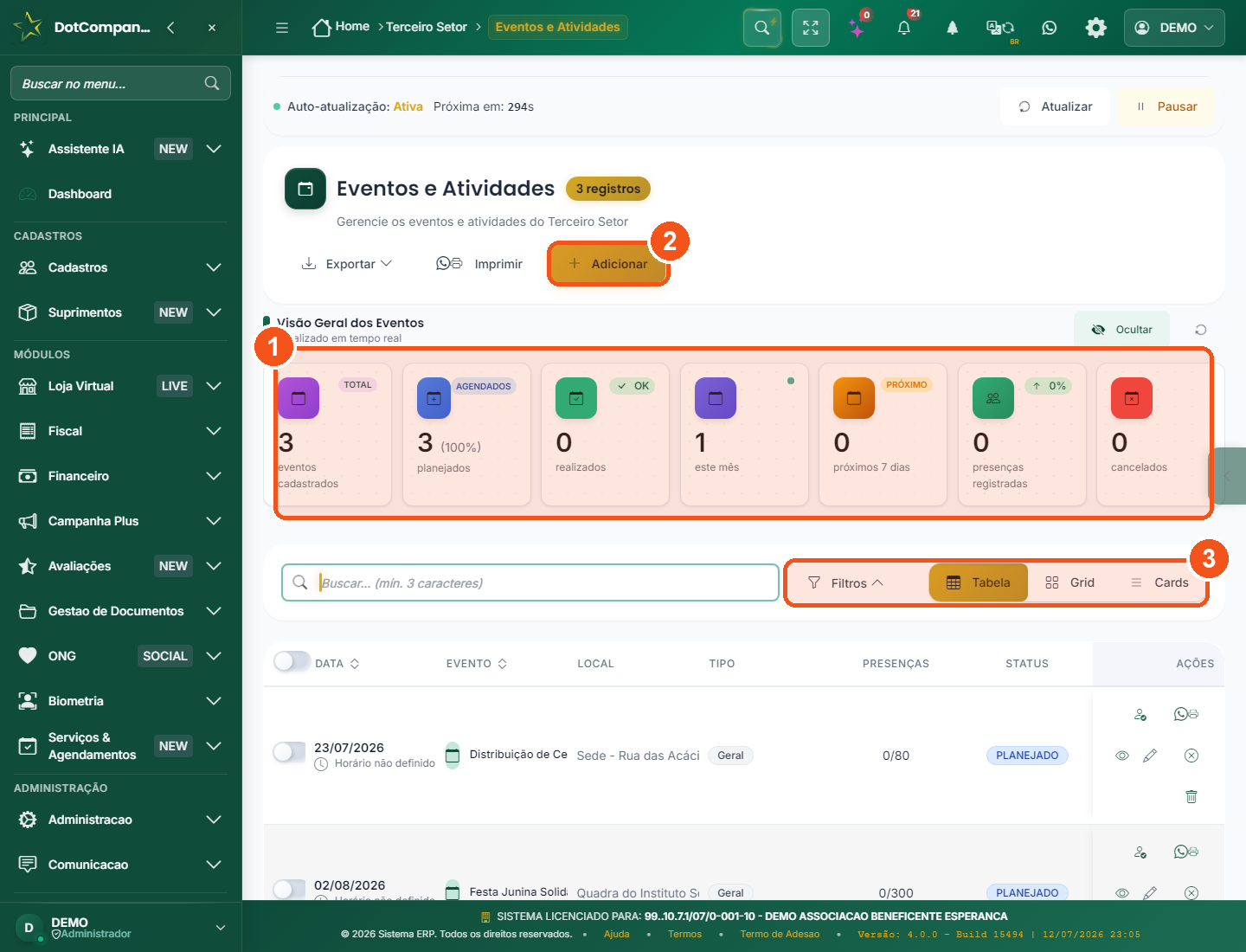The width and height of the screenshot is (1246, 952).
Task: Open the DEMO user dropdown in top bar
Action: [1174, 28]
